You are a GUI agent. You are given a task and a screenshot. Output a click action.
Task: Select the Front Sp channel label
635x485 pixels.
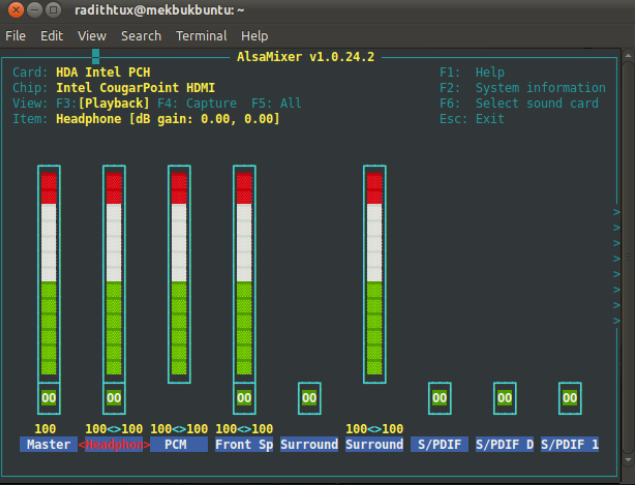point(244,444)
